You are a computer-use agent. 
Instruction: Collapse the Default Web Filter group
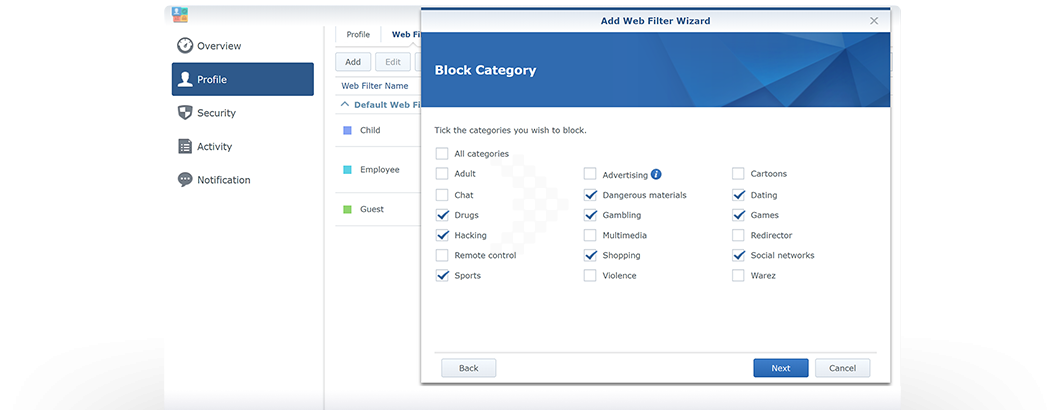click(x=345, y=104)
